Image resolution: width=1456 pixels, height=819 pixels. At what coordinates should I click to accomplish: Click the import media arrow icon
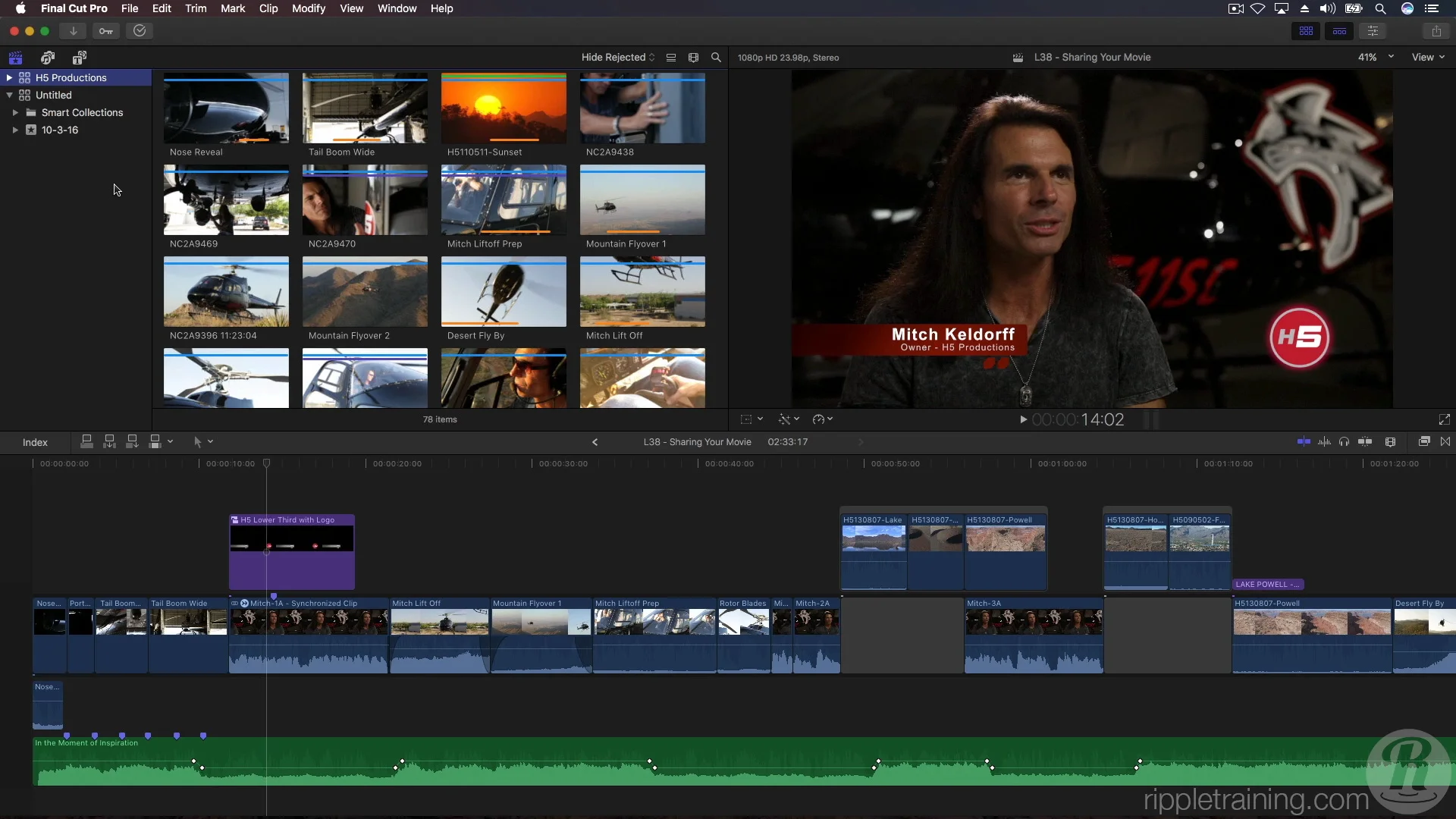click(73, 31)
